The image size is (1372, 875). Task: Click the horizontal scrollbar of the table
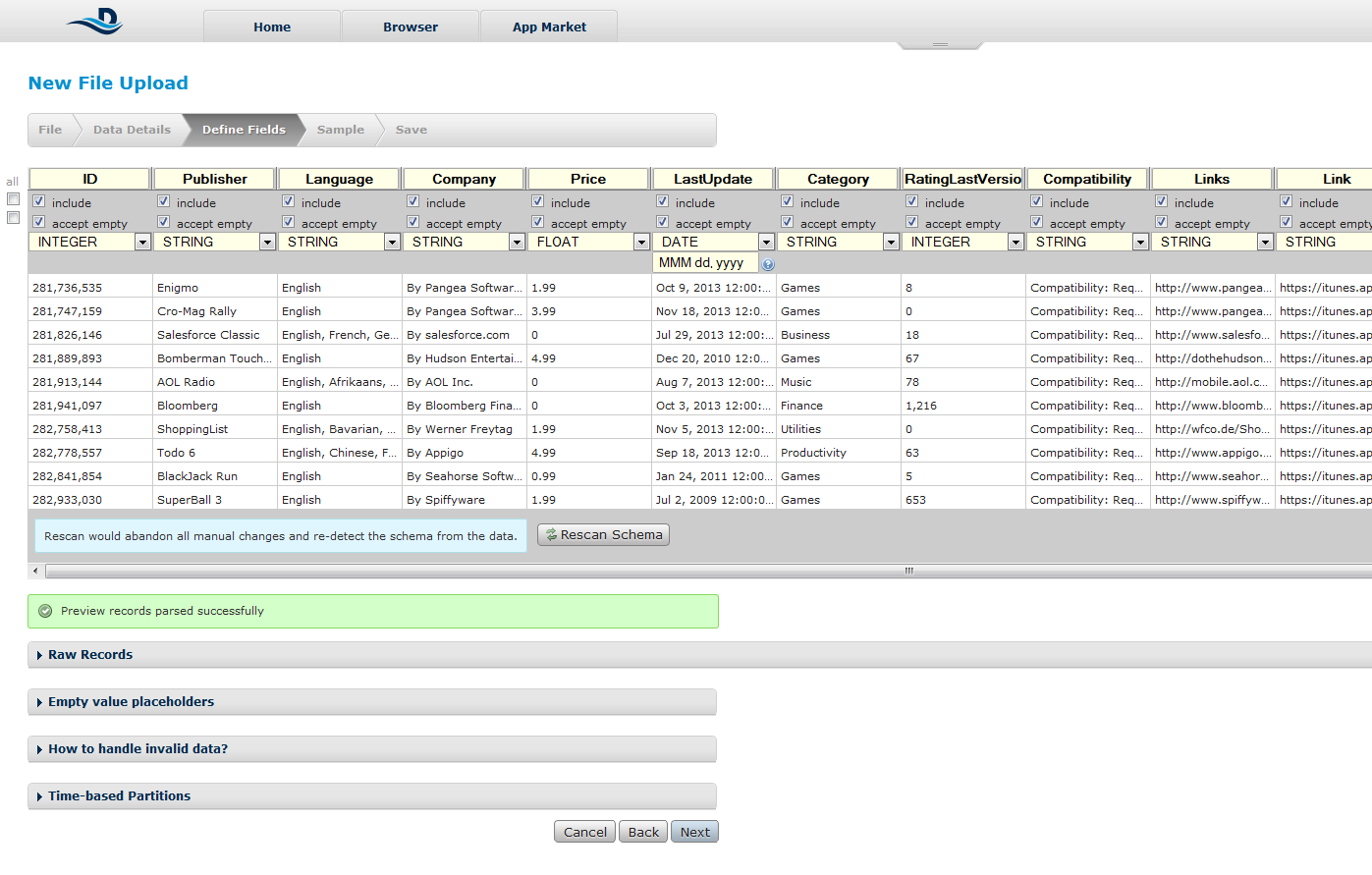tap(708, 571)
